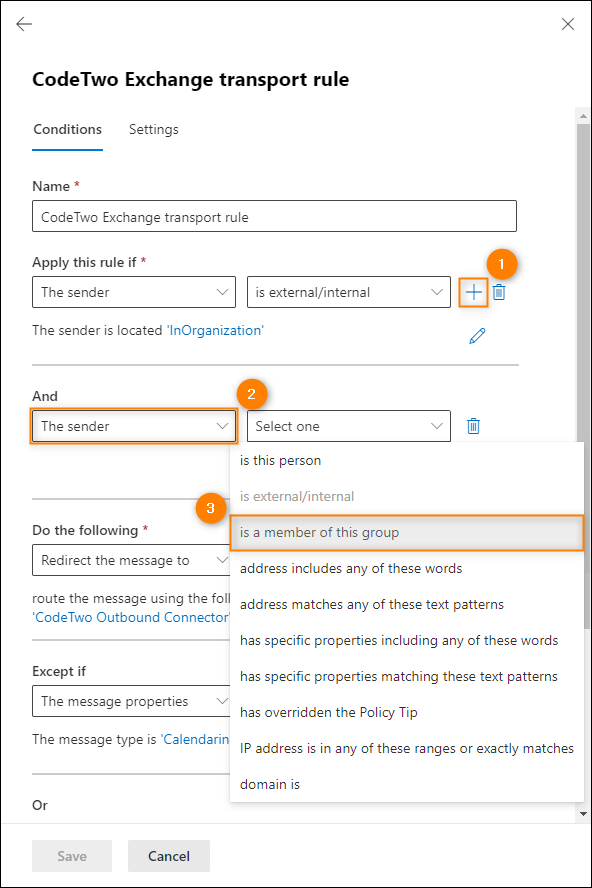The image size is (592, 888).
Task: Open the 'Redirect the message to' dropdown
Action: (x=131, y=560)
